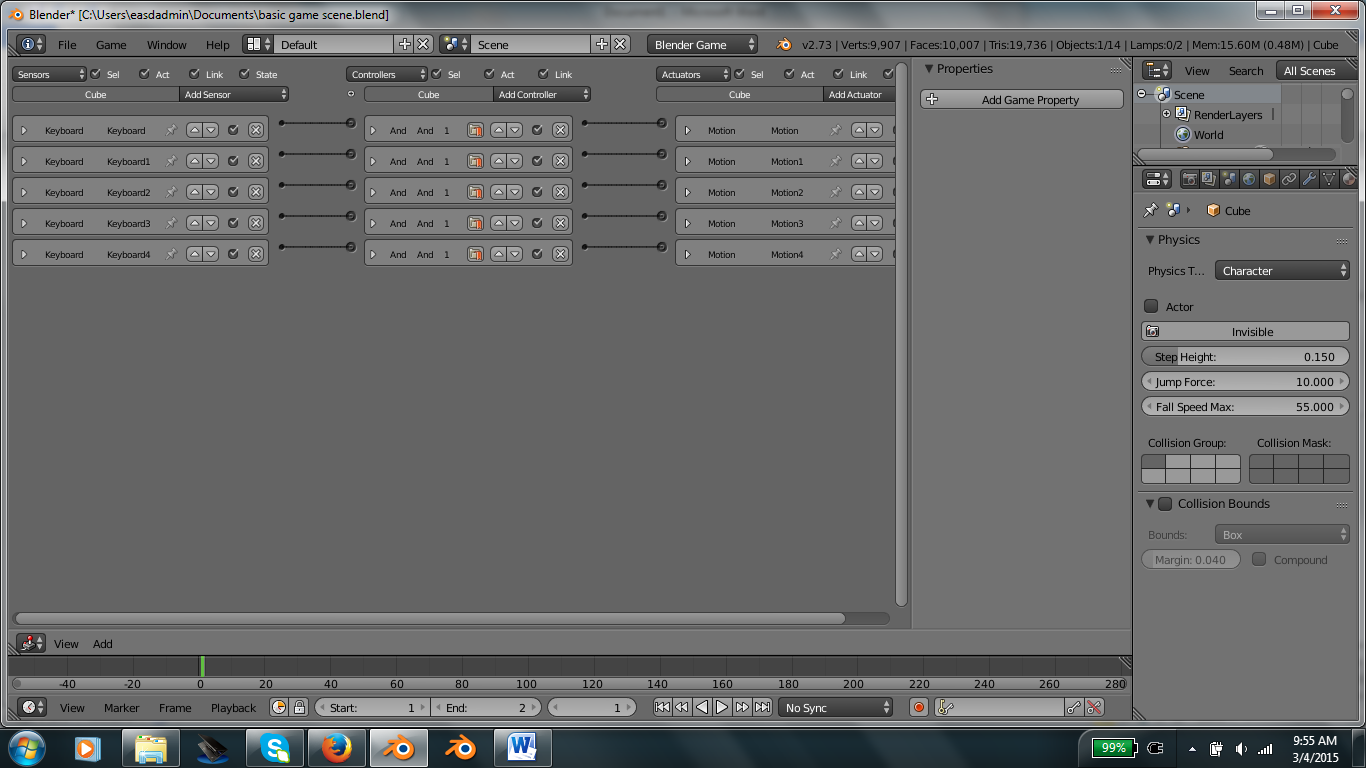
Task: Toggle the Sensors Link checkbox
Action: tap(194, 74)
